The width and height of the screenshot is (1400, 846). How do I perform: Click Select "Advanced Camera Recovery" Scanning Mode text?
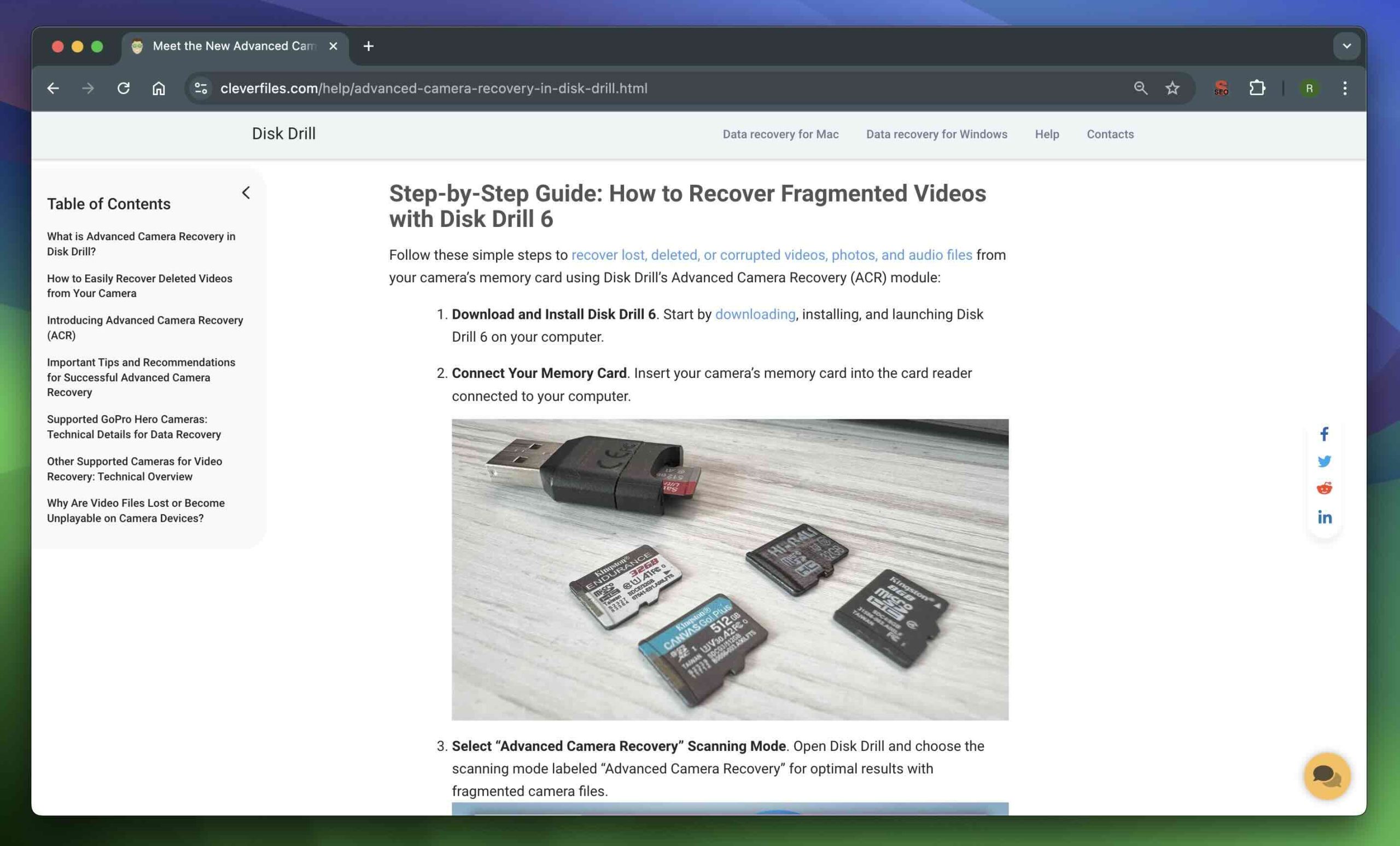(619, 746)
